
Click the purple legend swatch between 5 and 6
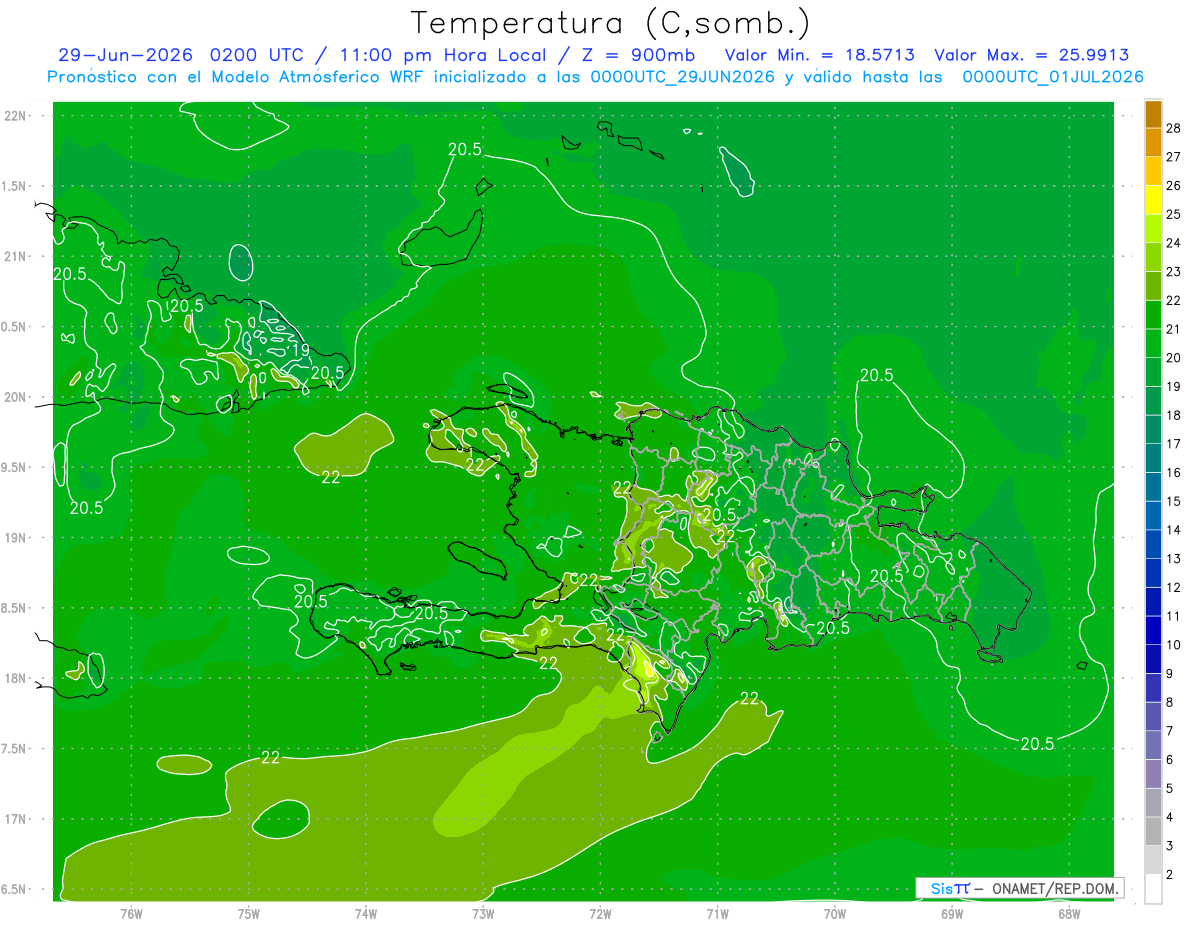1153,774
